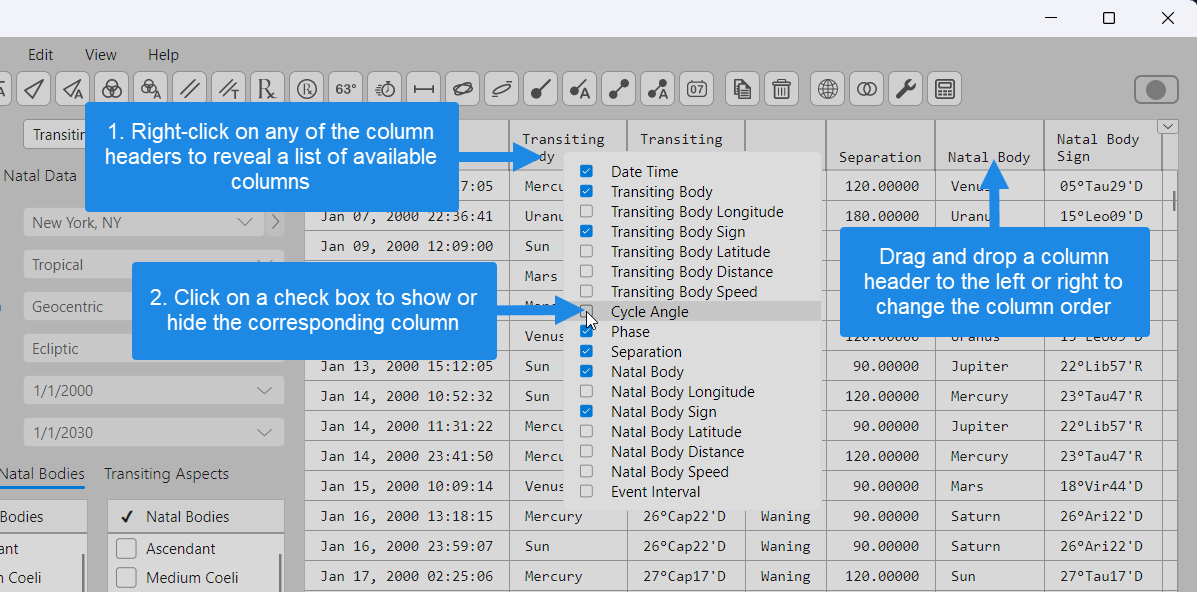Click the flat orbit ring icon
The width and height of the screenshot is (1197, 592).
463,89
